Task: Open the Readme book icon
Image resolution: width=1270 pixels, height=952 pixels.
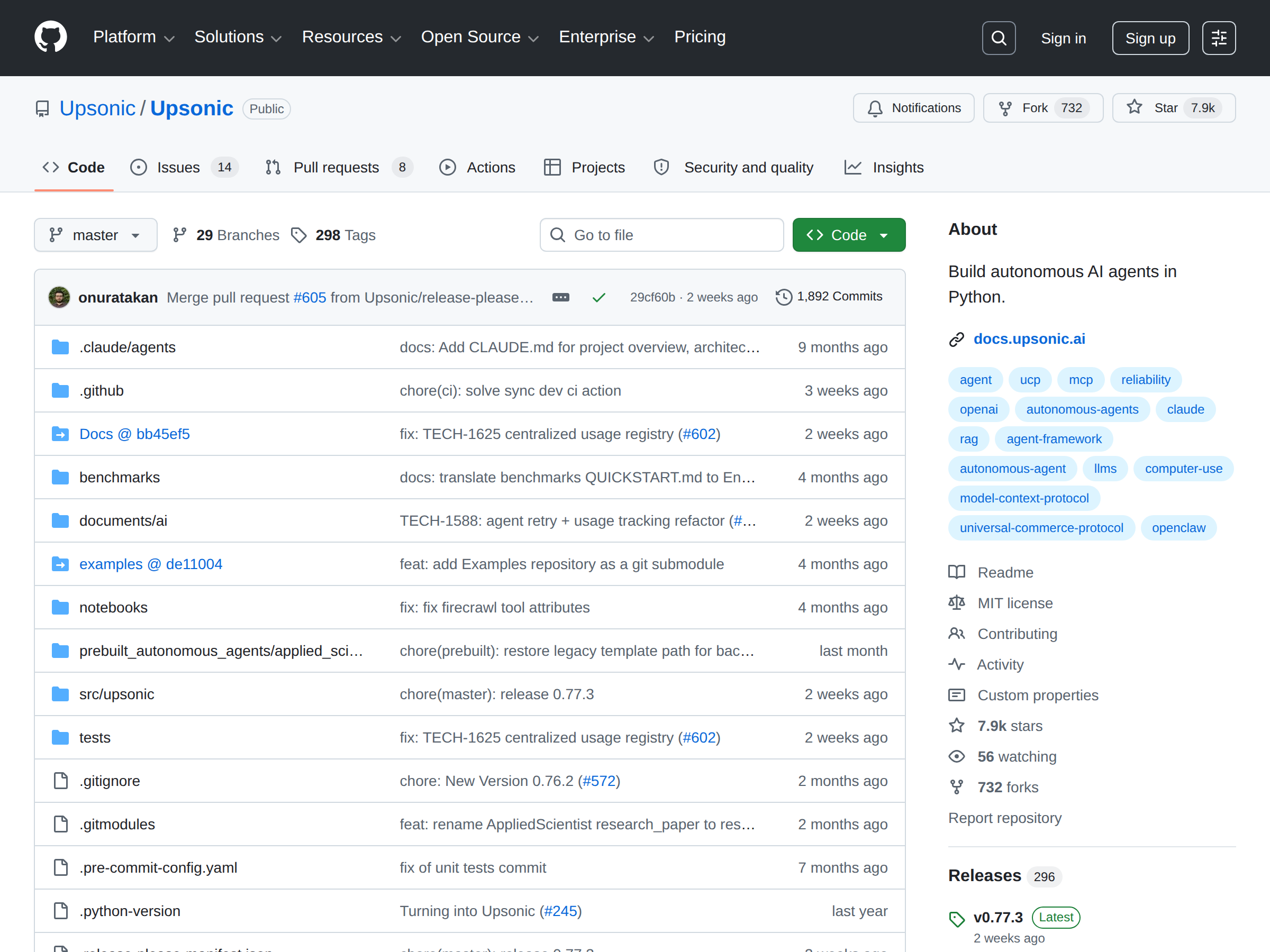Action: coord(957,572)
